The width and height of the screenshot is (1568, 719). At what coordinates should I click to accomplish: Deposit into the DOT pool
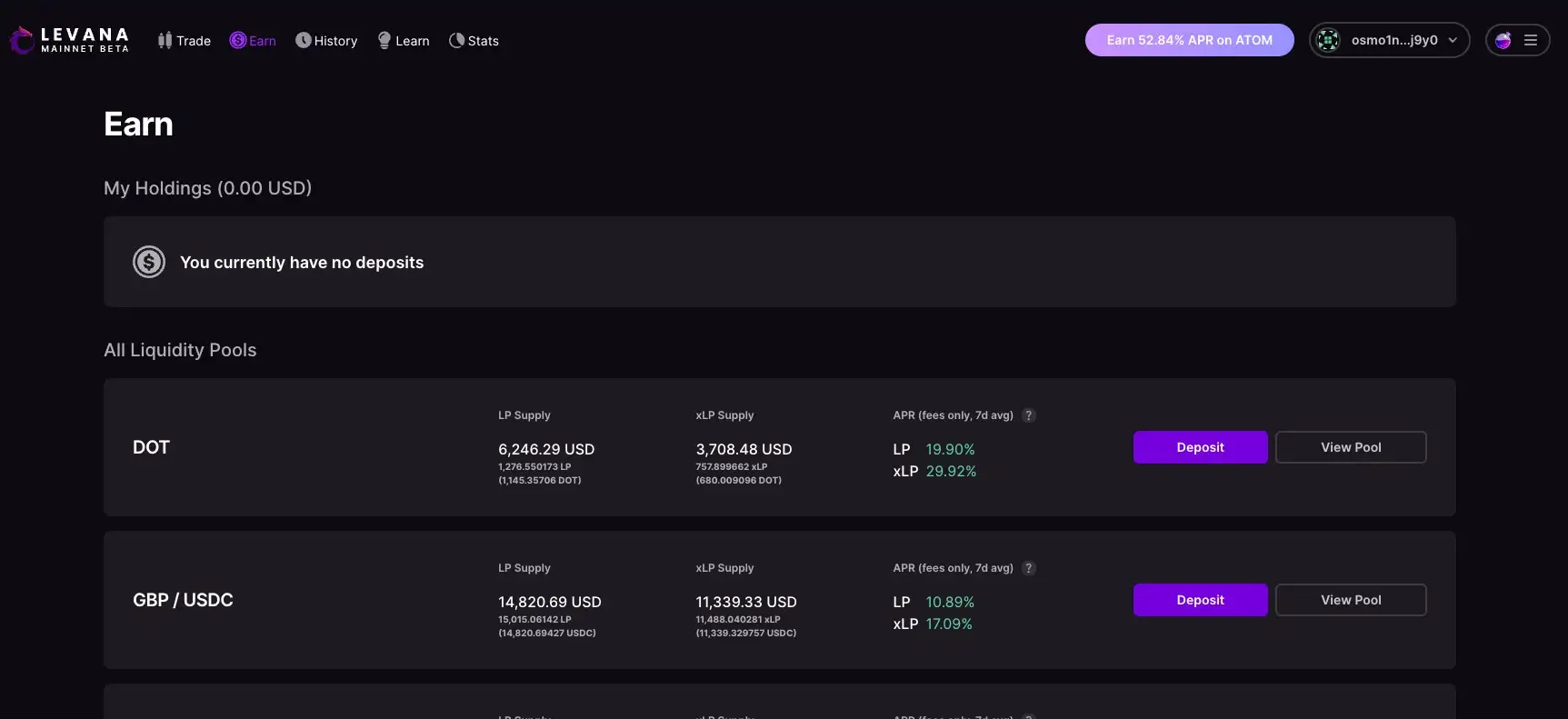point(1200,447)
